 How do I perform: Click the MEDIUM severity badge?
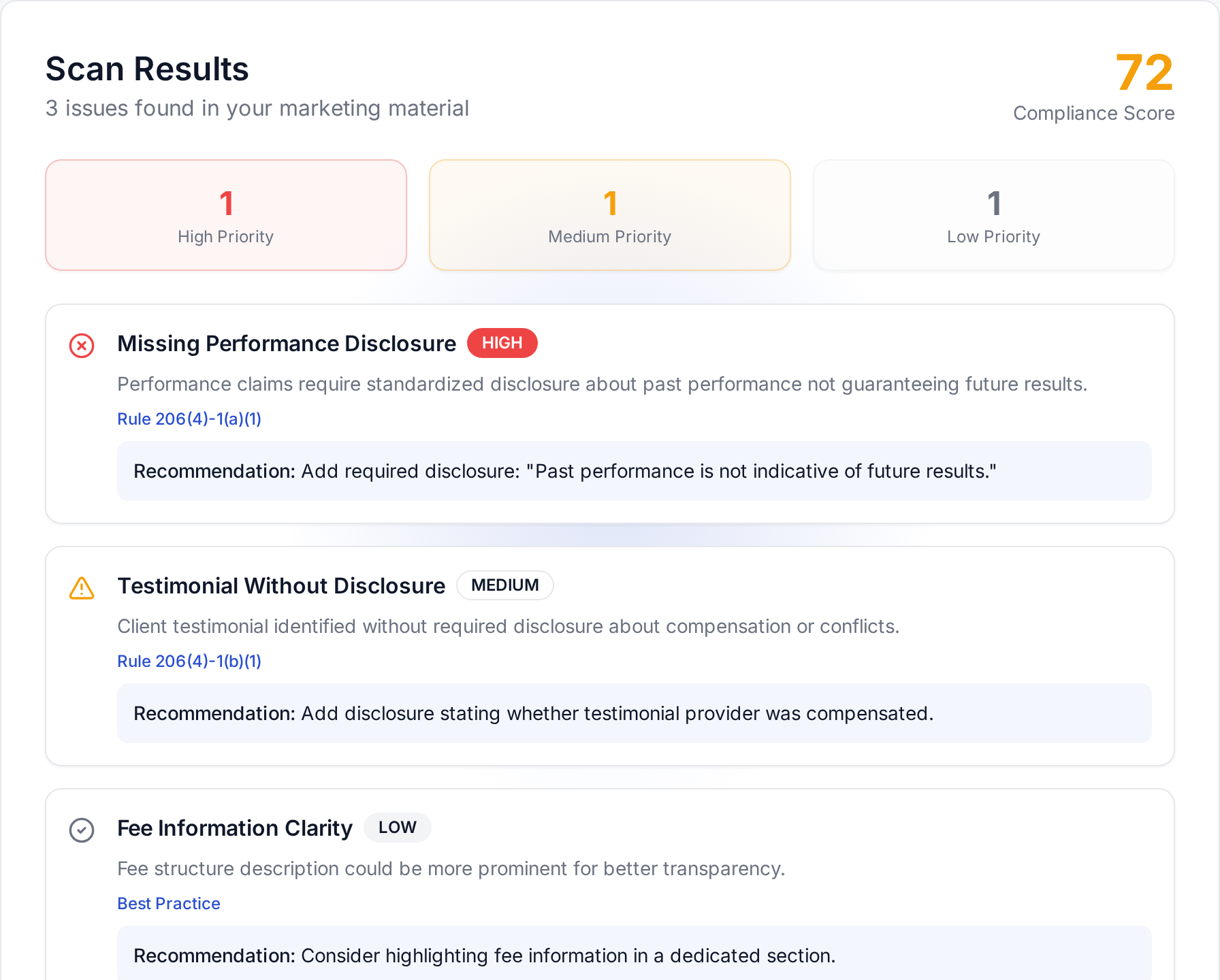click(505, 585)
